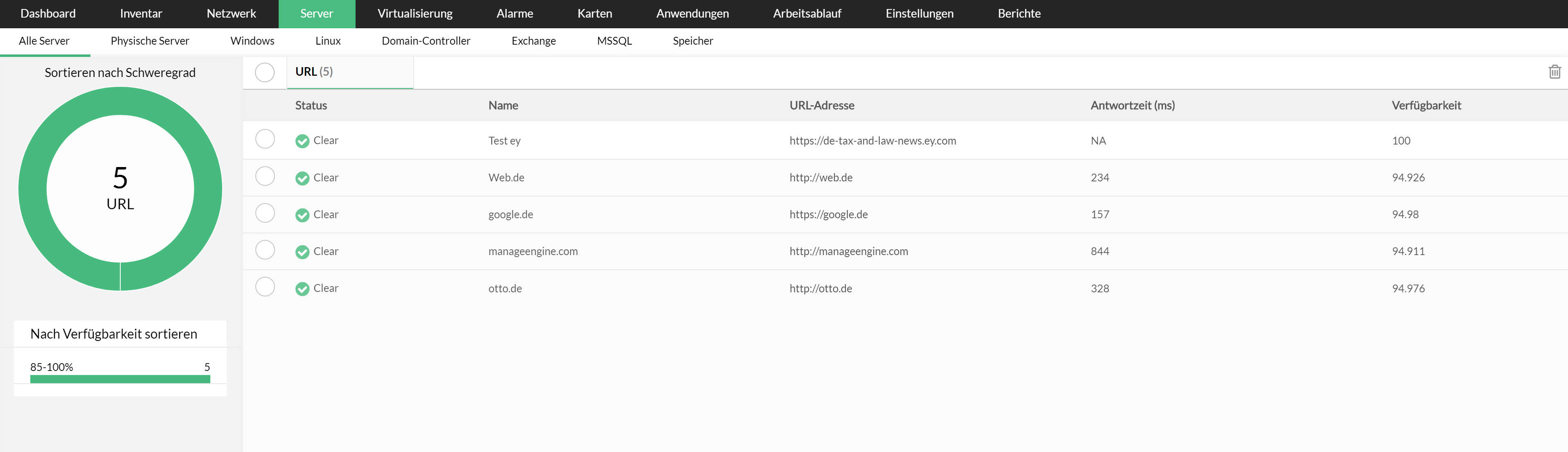Switch to Speicher tab
The width and height of the screenshot is (1568, 452).
tap(693, 41)
